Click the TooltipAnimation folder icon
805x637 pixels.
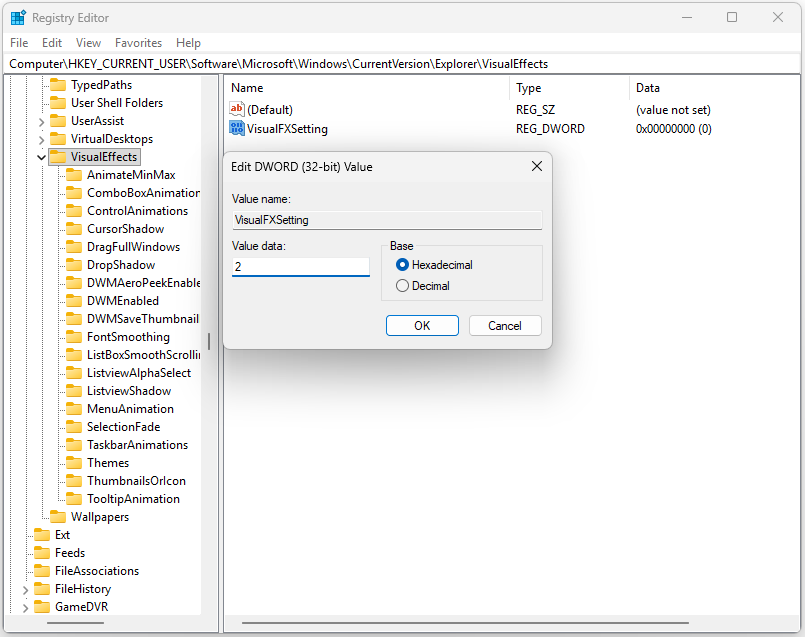pyautogui.click(x=74, y=499)
